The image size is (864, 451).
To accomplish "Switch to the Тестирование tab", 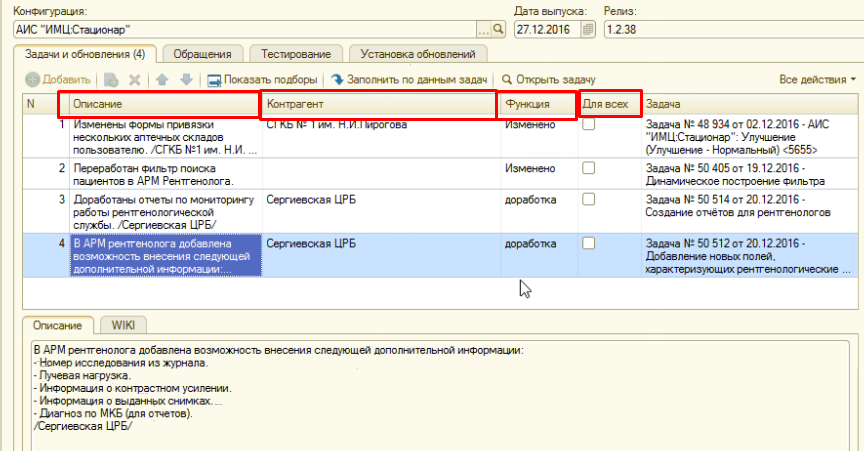I will [296, 54].
